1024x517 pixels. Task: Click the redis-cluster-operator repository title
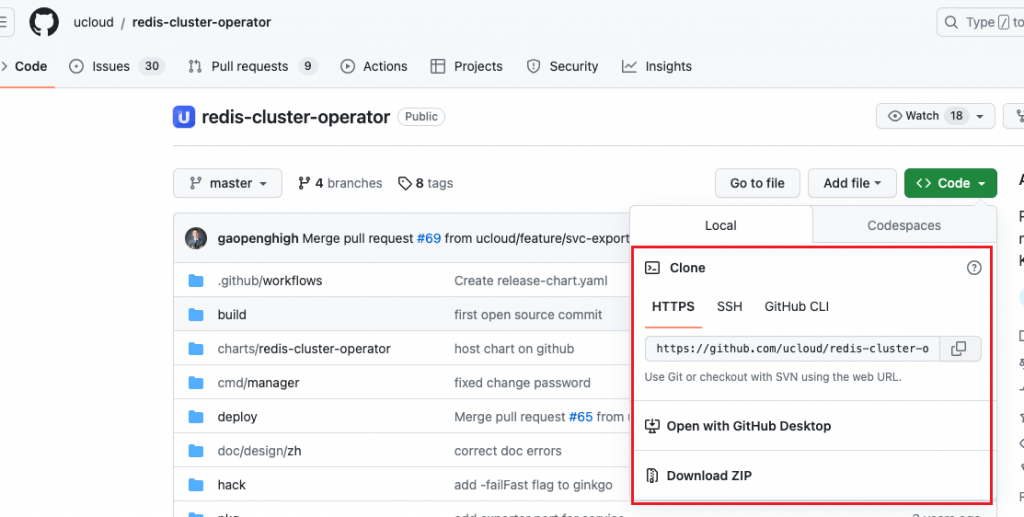pyautogui.click(x=296, y=118)
